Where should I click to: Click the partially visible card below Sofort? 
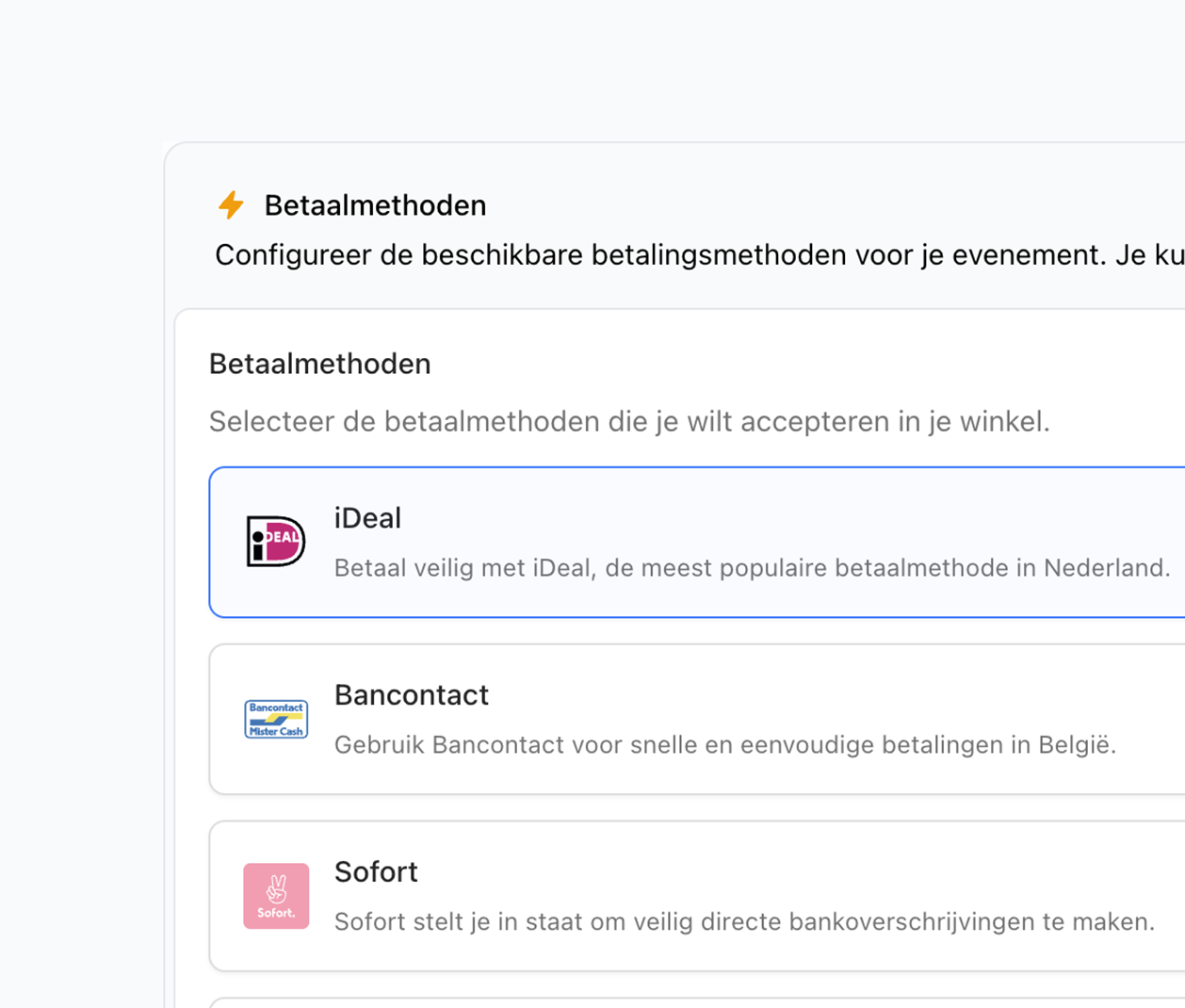pos(697,1002)
